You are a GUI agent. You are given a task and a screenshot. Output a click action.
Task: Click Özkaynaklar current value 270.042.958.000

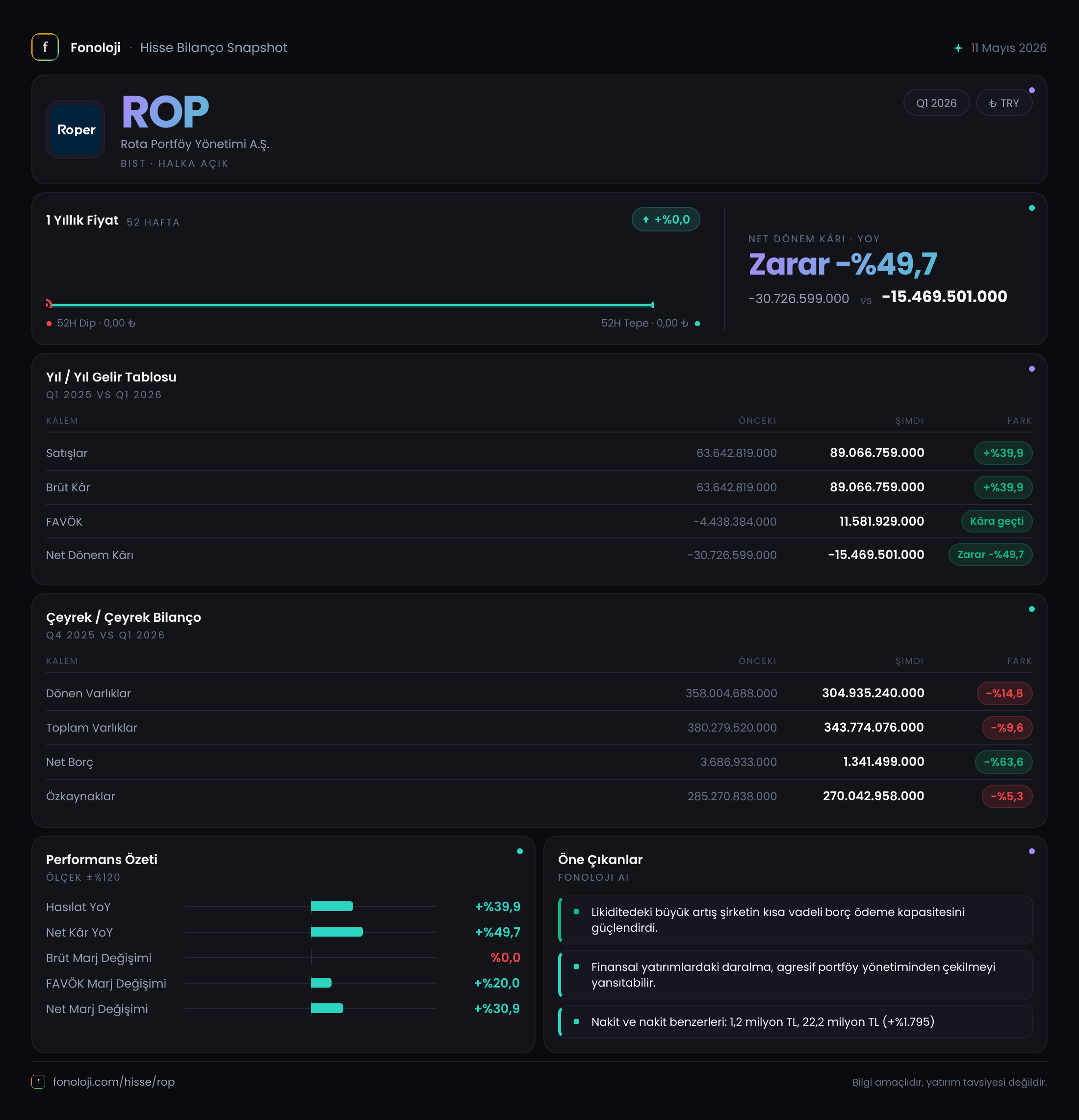point(873,796)
